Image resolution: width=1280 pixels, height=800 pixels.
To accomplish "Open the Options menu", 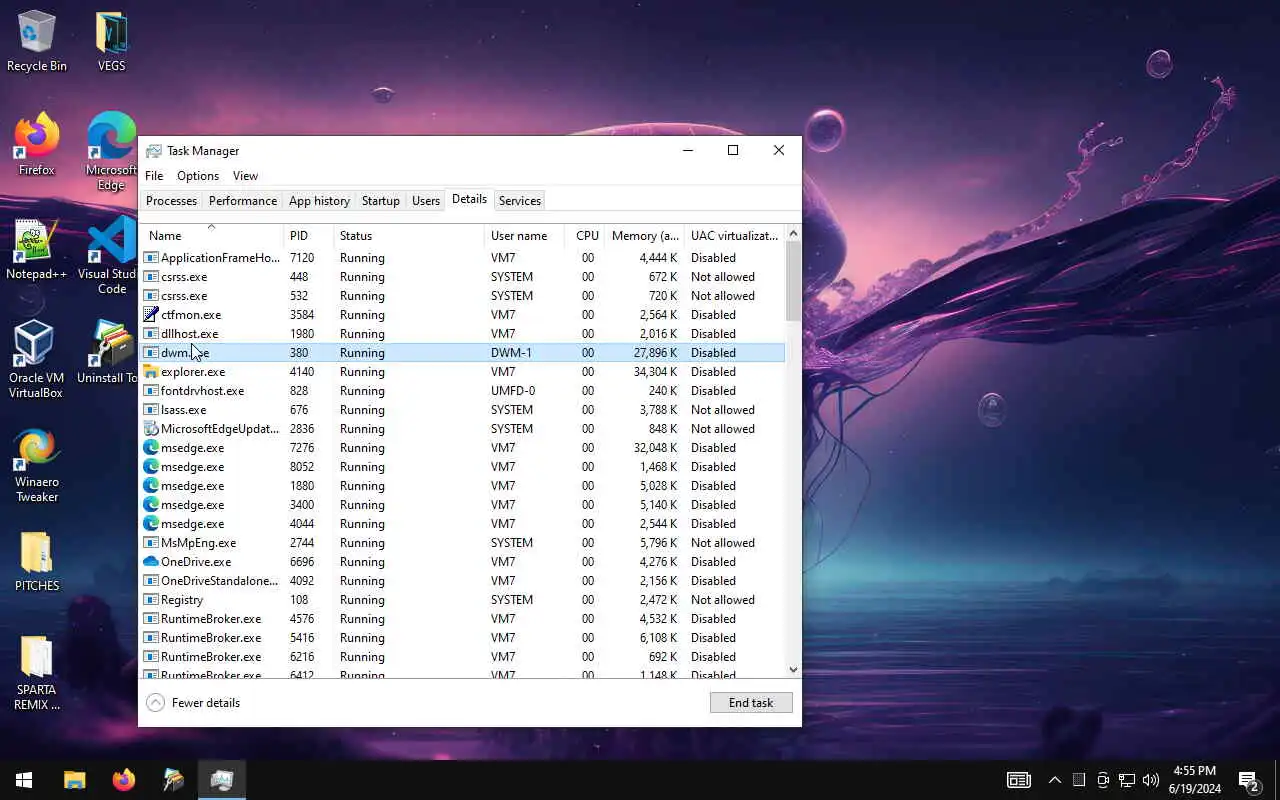I will tap(198, 176).
